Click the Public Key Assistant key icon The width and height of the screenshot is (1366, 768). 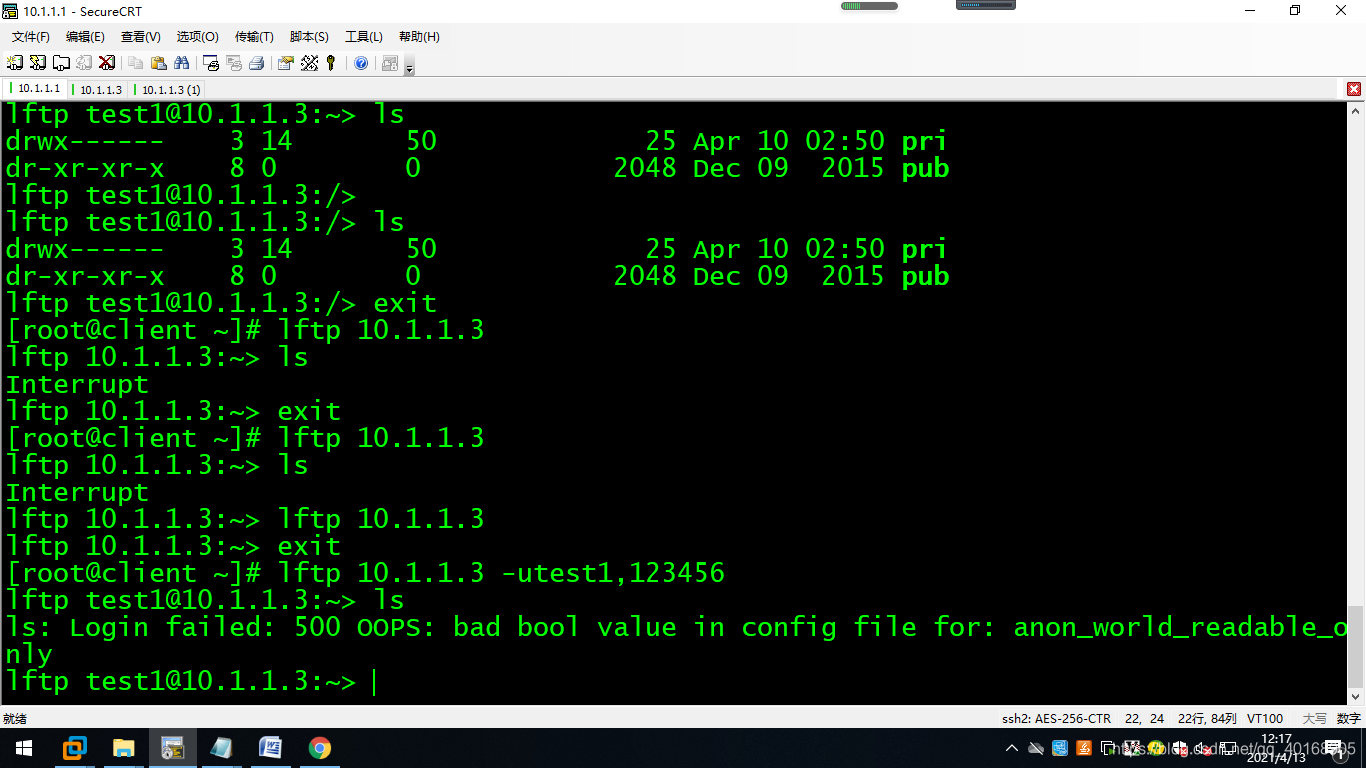[331, 63]
